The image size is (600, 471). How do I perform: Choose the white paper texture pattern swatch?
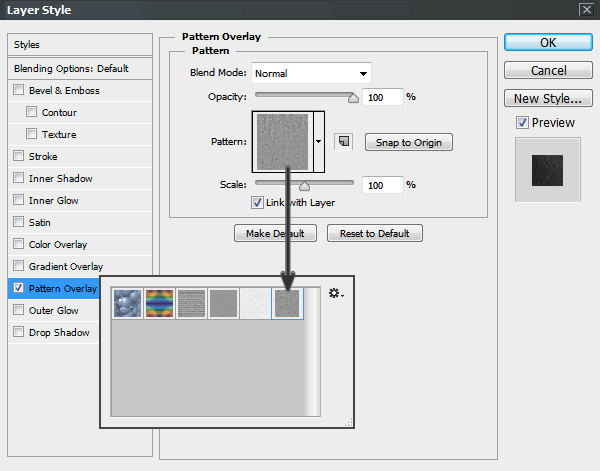(256, 304)
